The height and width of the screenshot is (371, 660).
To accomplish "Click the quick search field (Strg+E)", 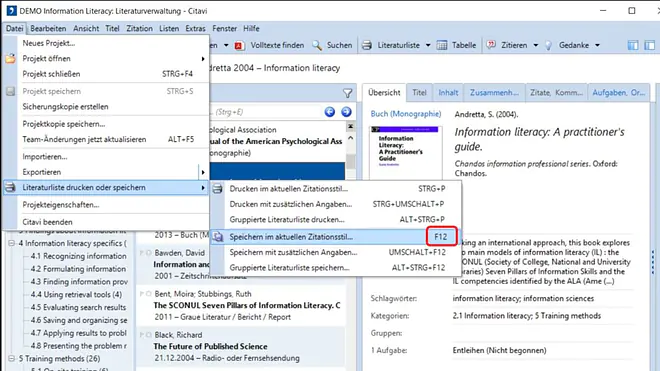I will (267, 112).
